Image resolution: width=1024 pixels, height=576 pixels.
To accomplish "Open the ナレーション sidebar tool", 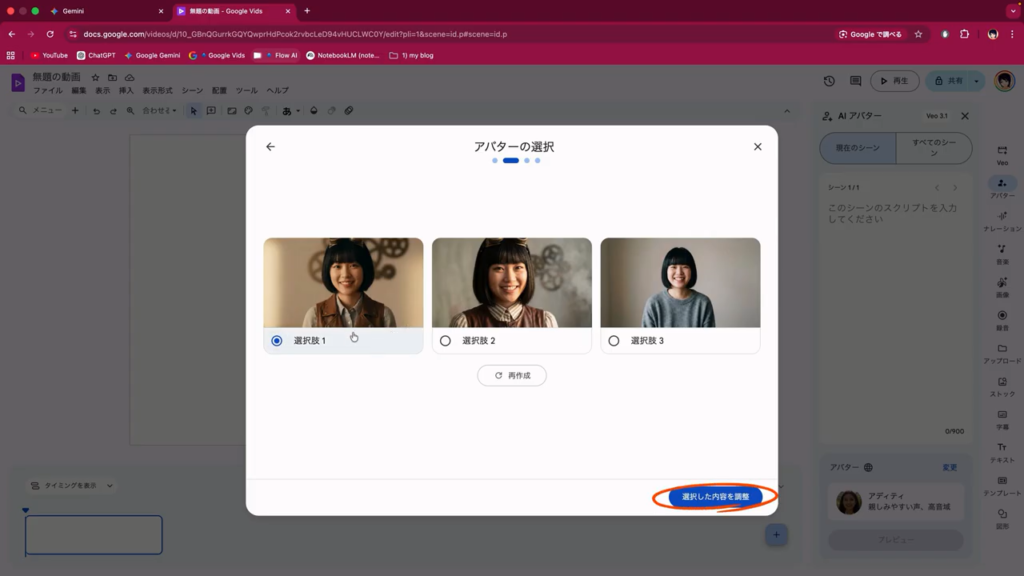I will click(1002, 218).
